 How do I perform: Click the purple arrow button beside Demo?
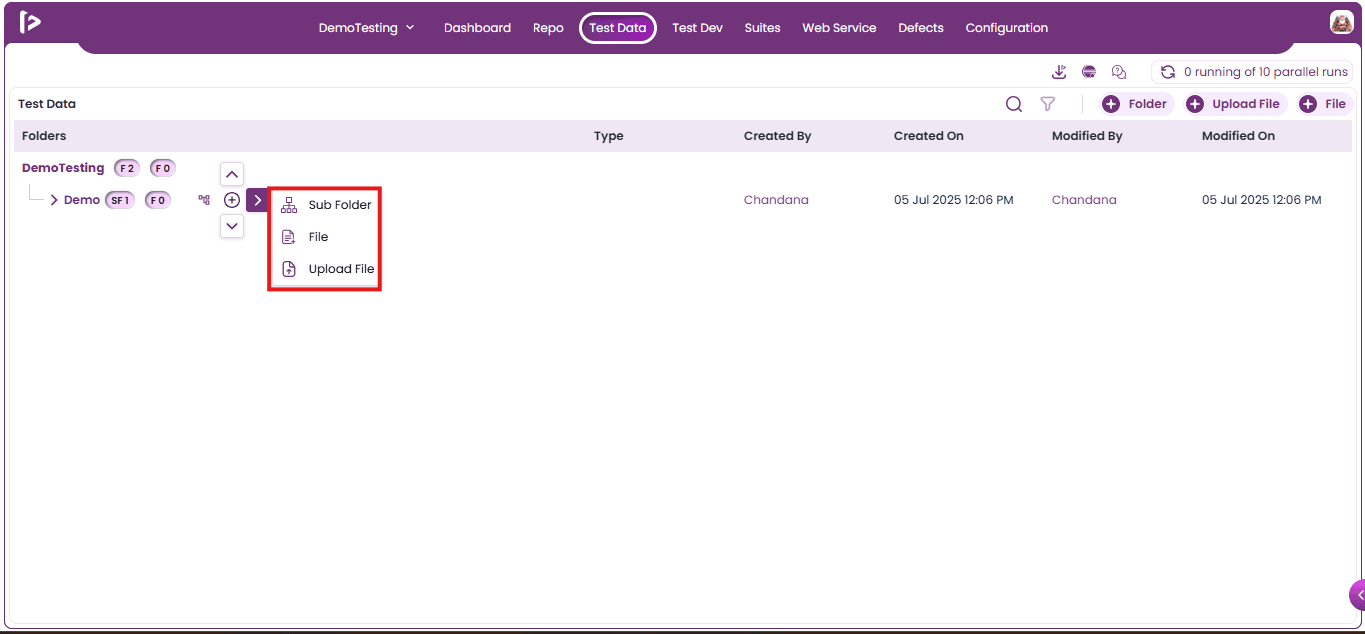tap(257, 200)
